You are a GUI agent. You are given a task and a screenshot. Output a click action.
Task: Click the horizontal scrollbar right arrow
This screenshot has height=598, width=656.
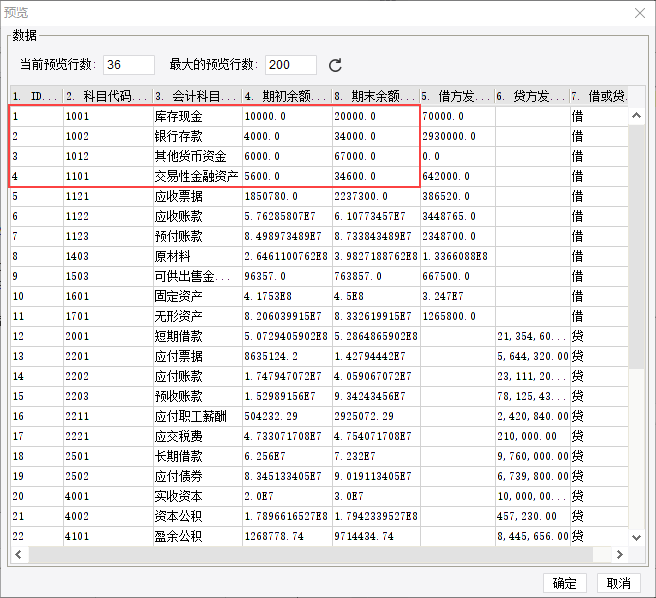click(x=620, y=554)
